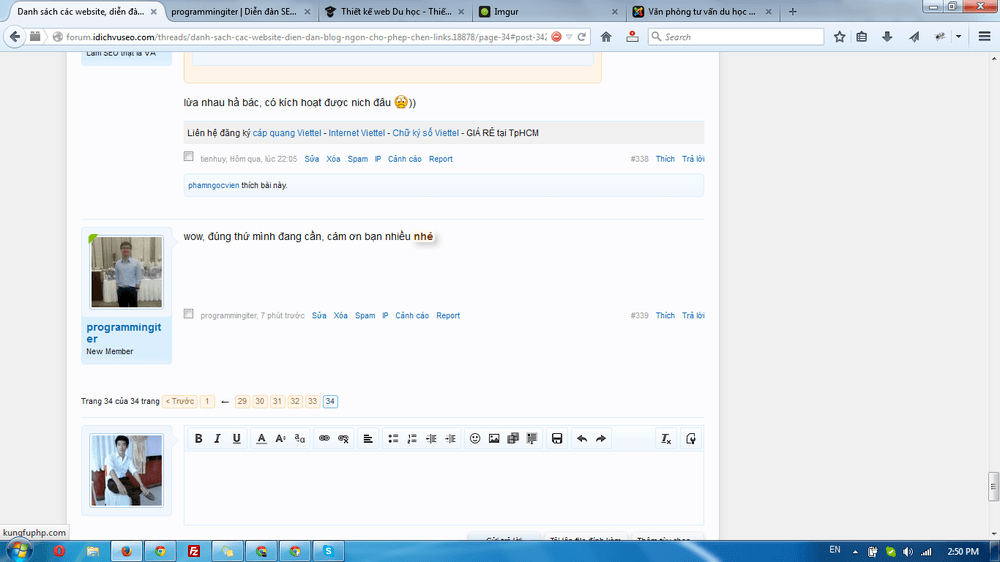This screenshot has width=1000, height=562.
Task: Click the browser Home icon
Action: click(x=606, y=37)
